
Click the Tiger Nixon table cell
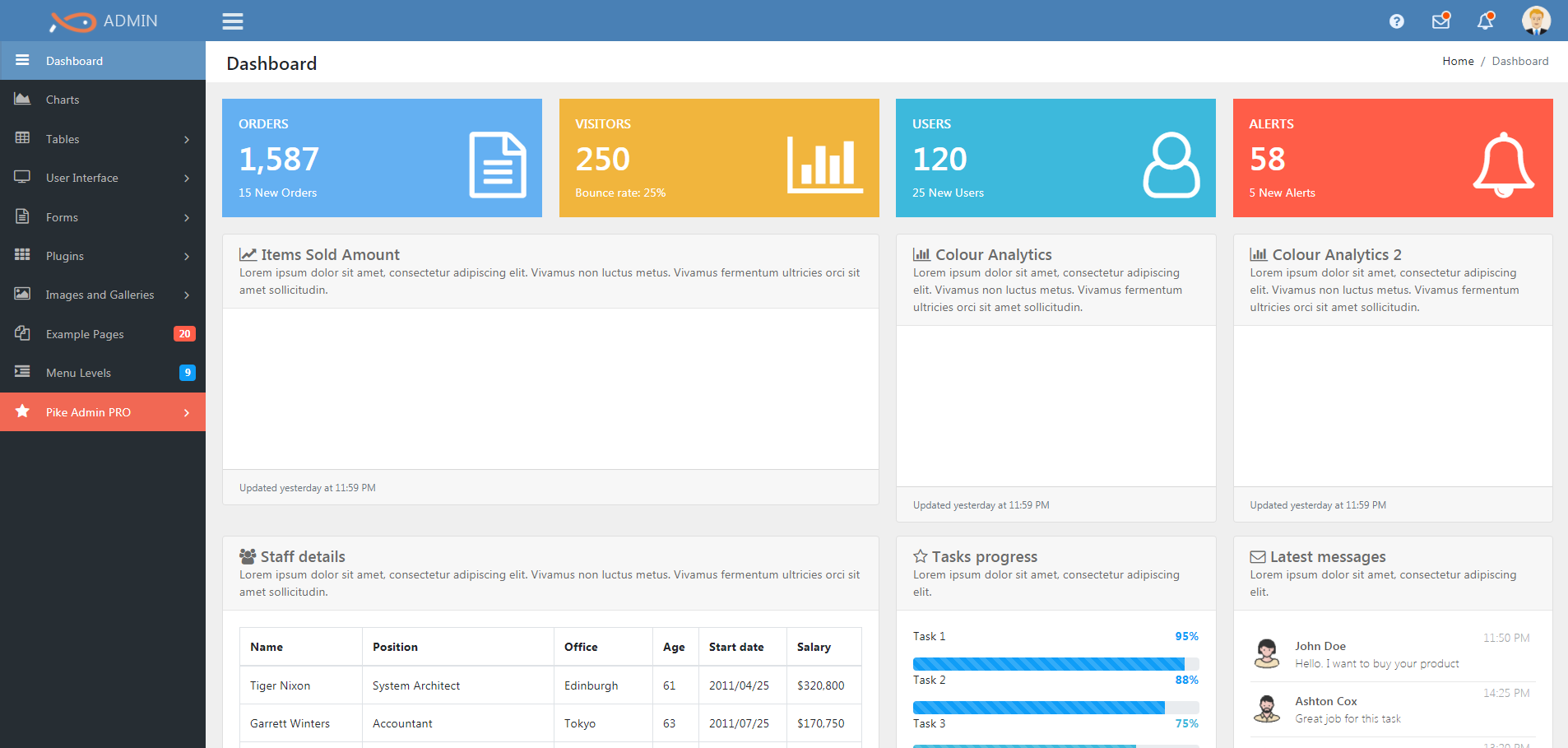tap(301, 685)
